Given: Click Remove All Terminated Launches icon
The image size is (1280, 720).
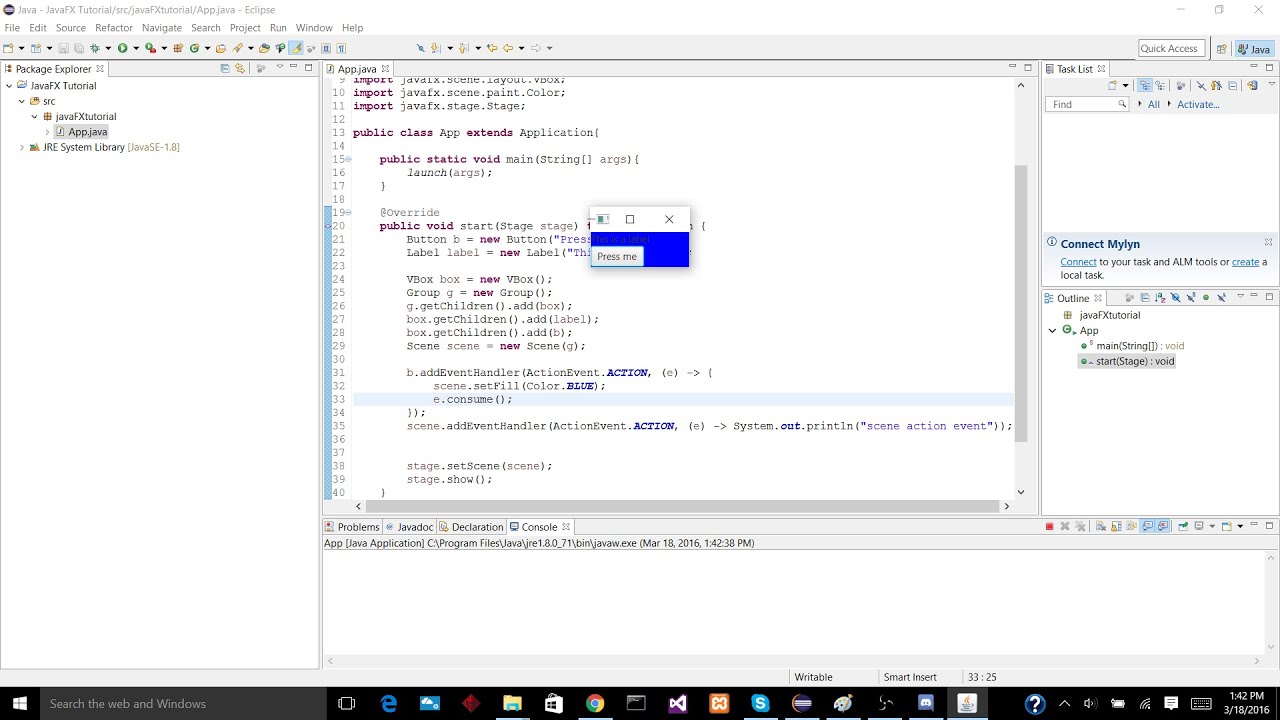Looking at the screenshot, I should pos(1080,526).
